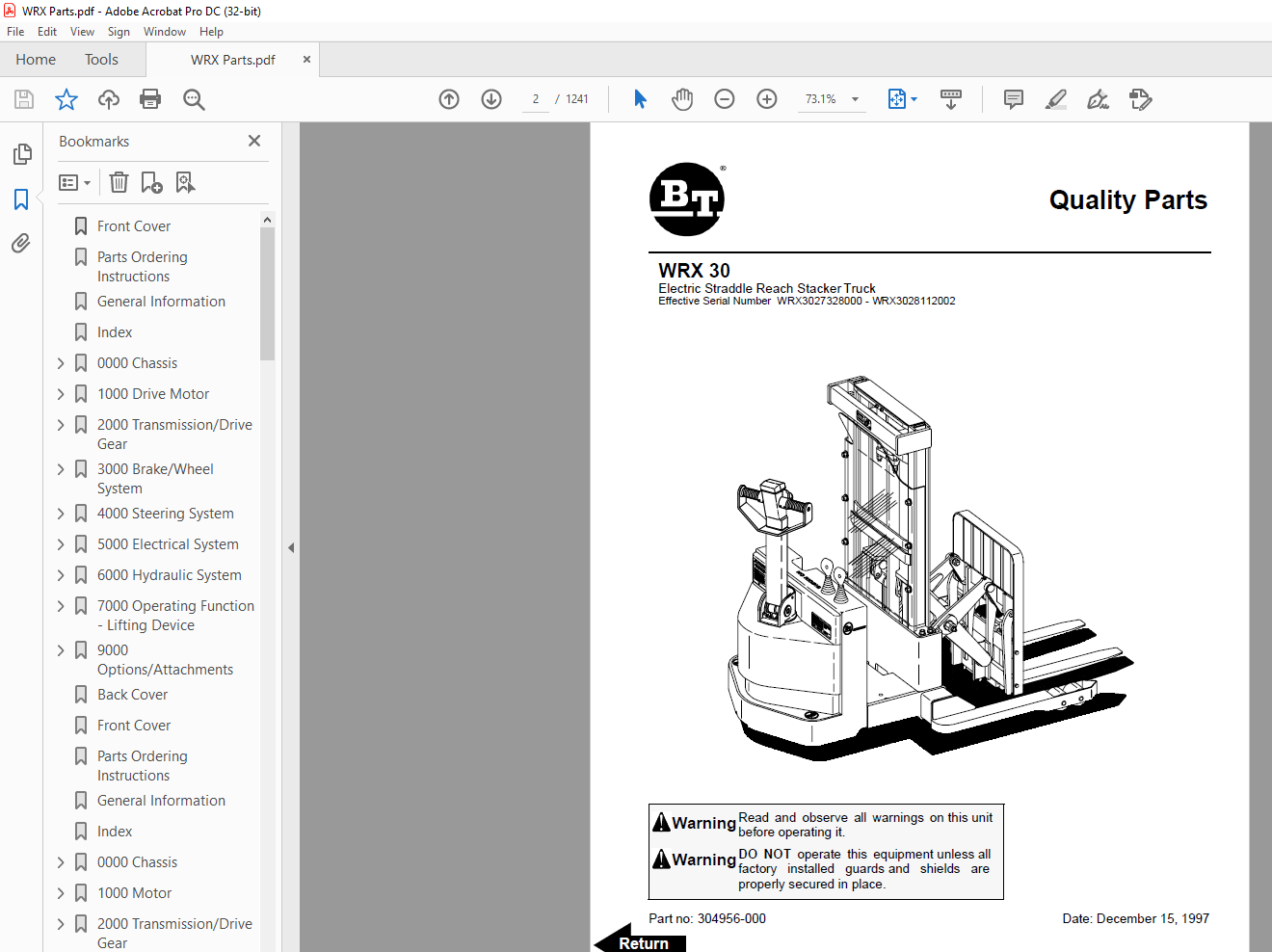
Task: Open the File menu
Action: point(15,32)
